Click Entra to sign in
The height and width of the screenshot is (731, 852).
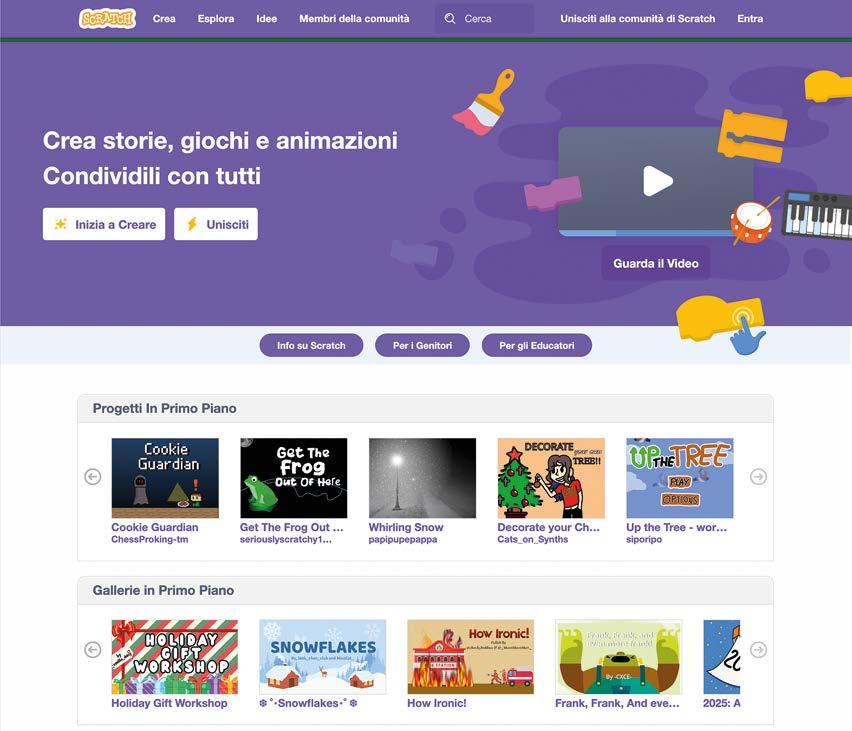[750, 18]
